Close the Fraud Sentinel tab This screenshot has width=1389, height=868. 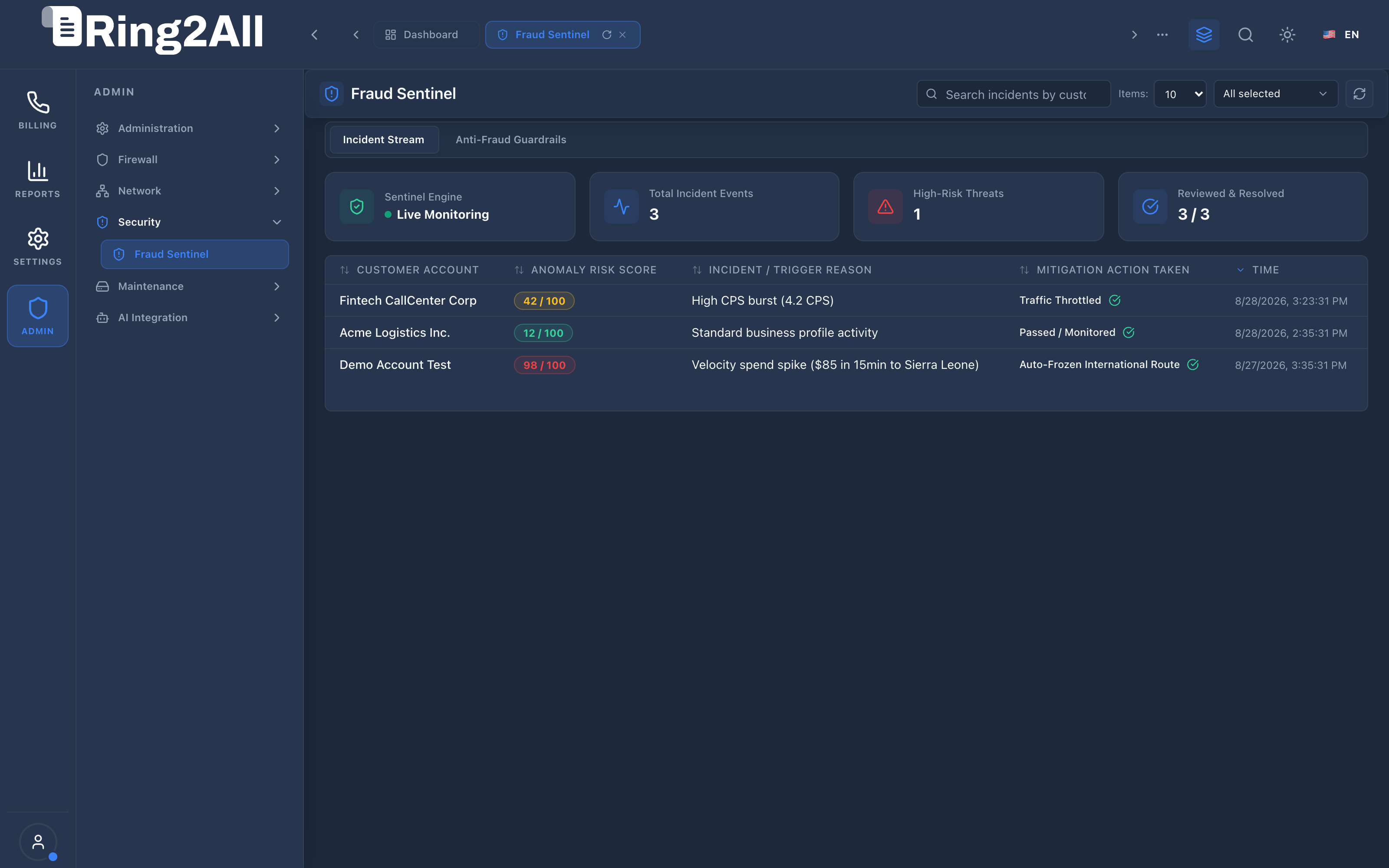point(623,34)
